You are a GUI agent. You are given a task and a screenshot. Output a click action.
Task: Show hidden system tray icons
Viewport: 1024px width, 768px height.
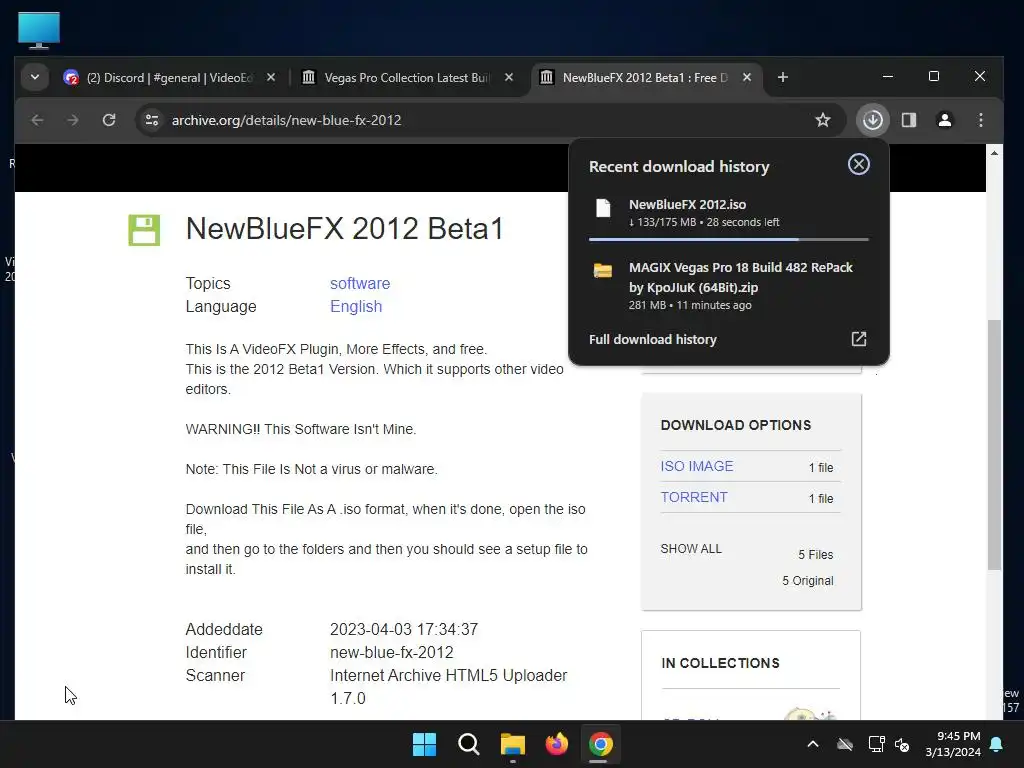click(813, 744)
